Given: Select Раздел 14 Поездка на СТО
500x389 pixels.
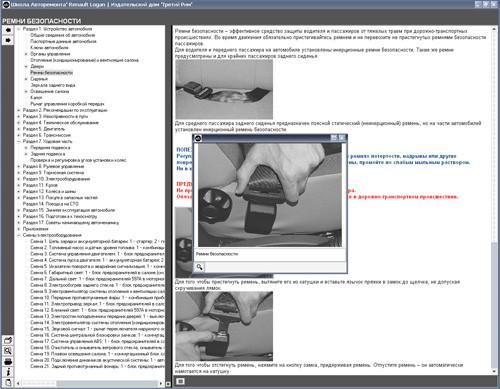Looking at the screenshot, I should click(x=51, y=204).
